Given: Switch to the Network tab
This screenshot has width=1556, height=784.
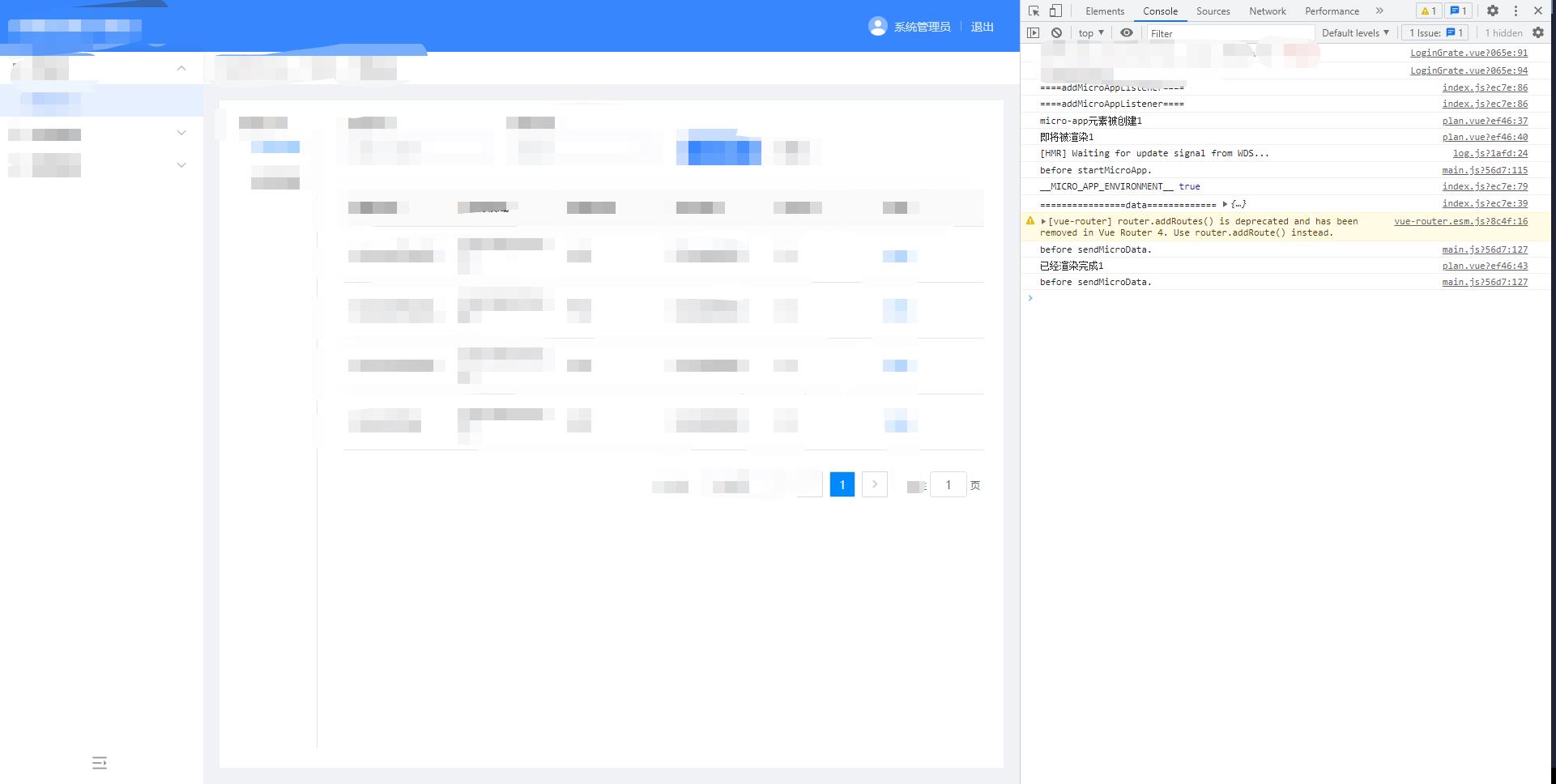Looking at the screenshot, I should pyautogui.click(x=1267, y=11).
